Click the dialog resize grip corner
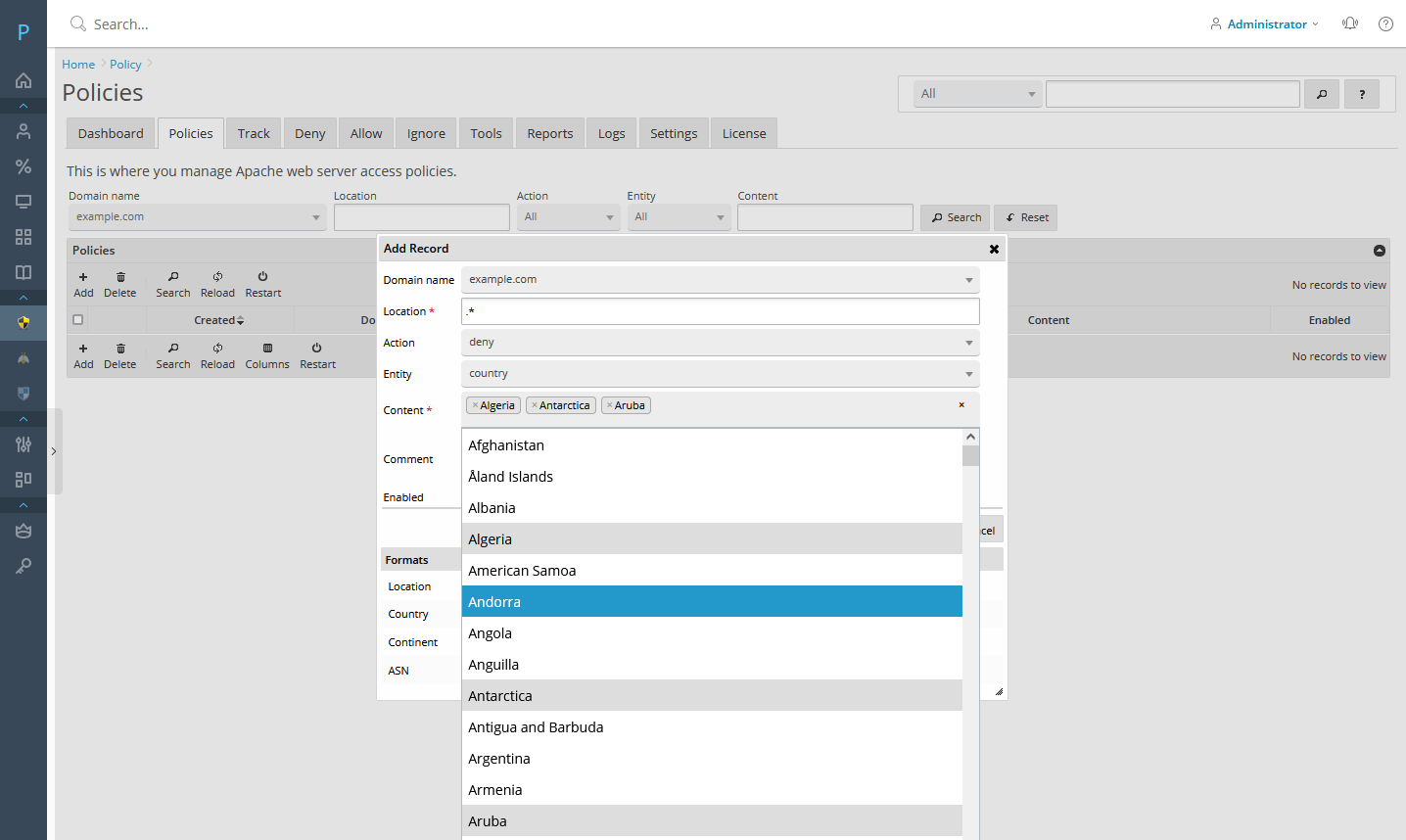 tap(999, 691)
